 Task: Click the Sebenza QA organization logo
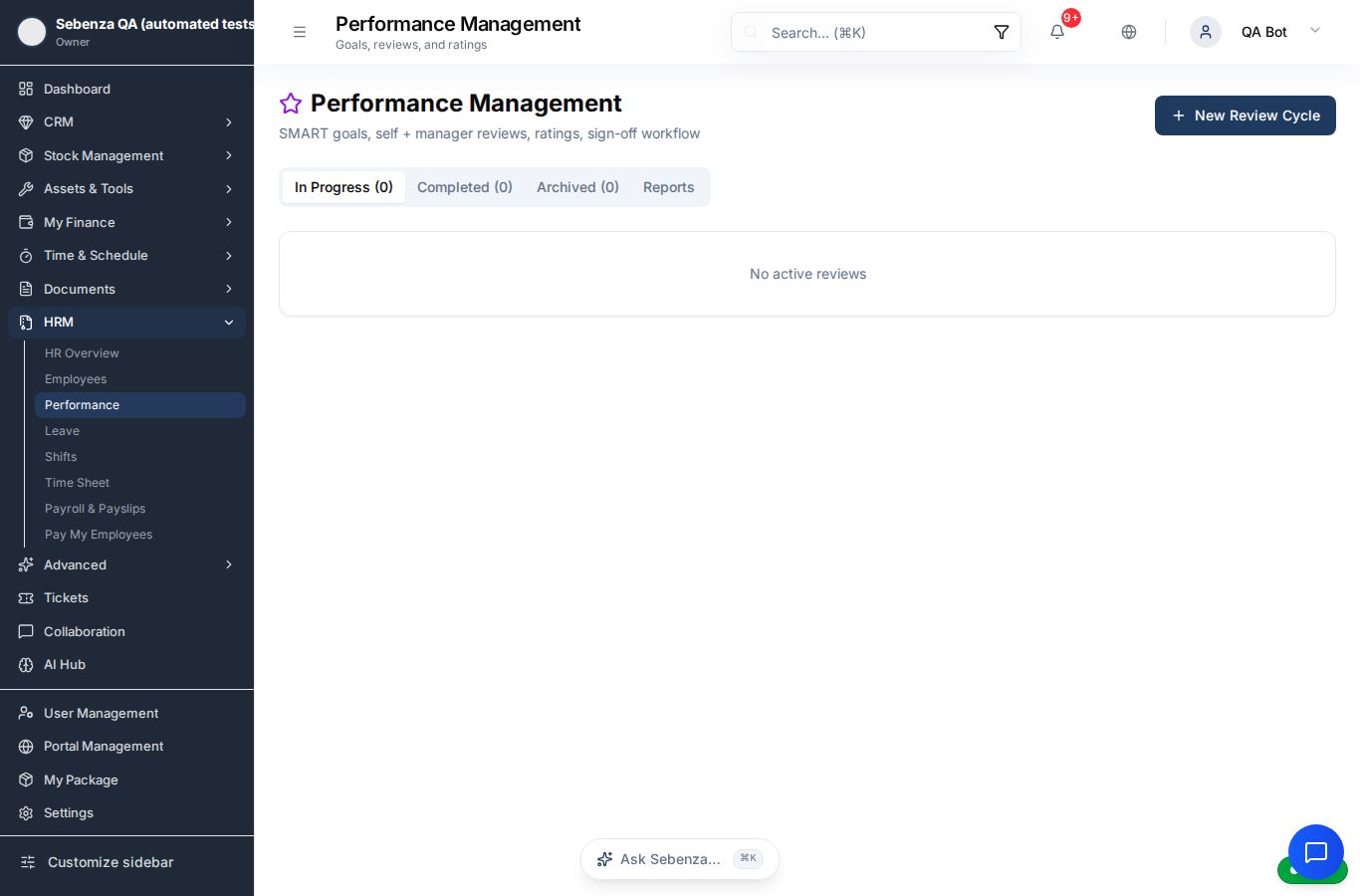(x=32, y=32)
